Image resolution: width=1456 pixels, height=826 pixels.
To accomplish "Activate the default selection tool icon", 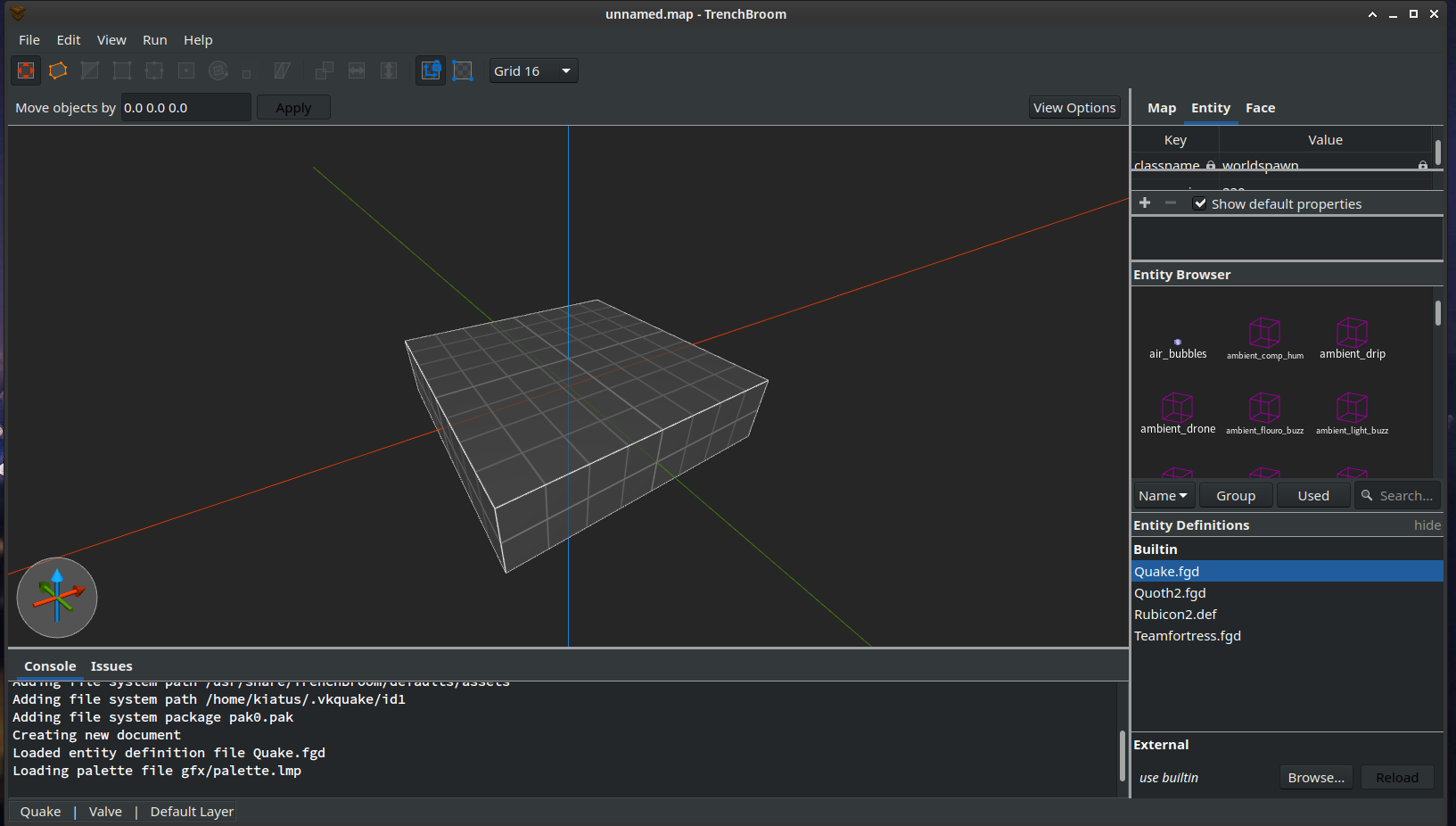I will point(26,70).
